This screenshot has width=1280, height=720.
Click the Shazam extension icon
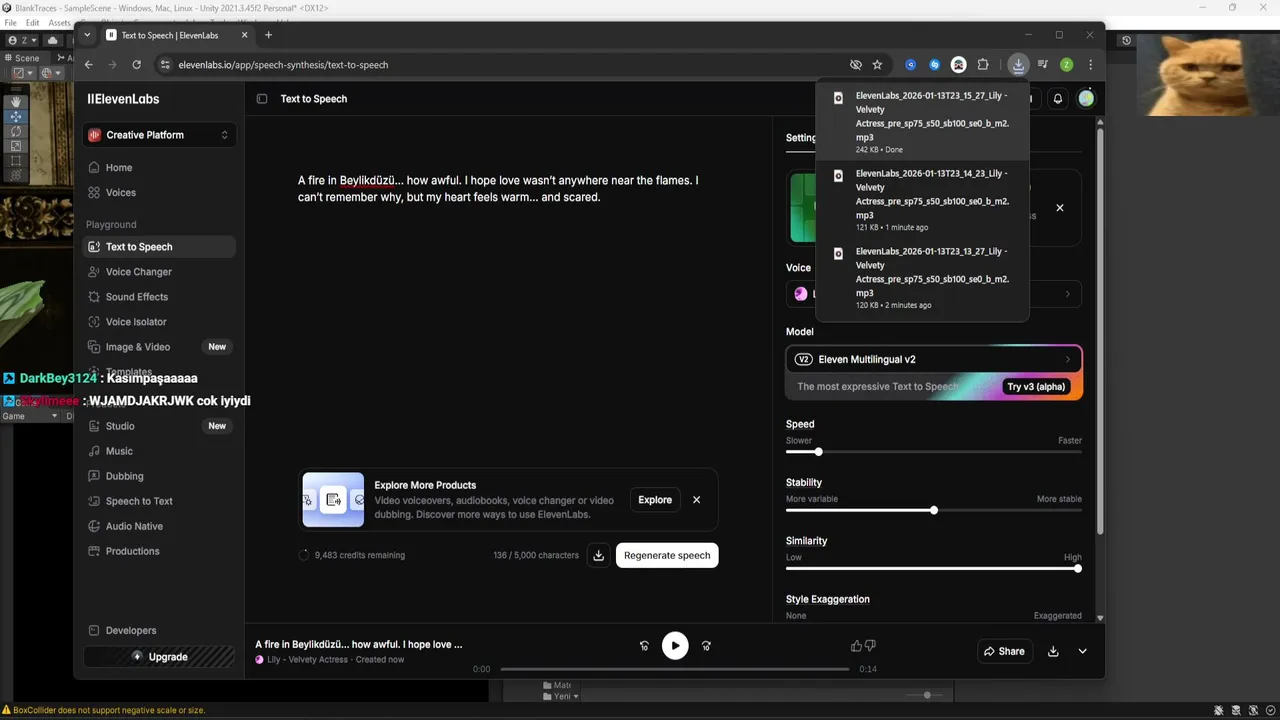click(935, 65)
